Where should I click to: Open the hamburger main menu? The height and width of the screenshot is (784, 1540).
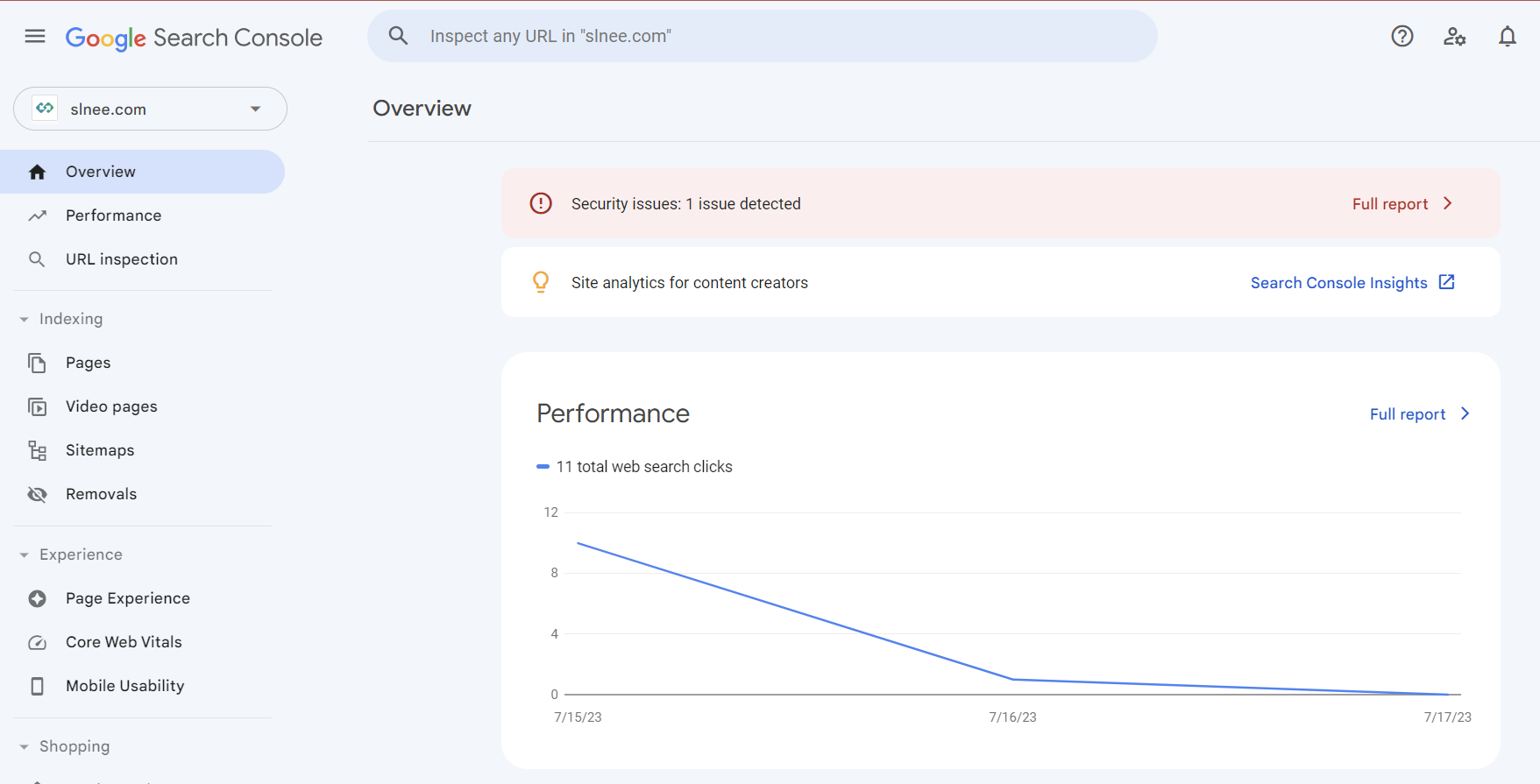[35, 36]
